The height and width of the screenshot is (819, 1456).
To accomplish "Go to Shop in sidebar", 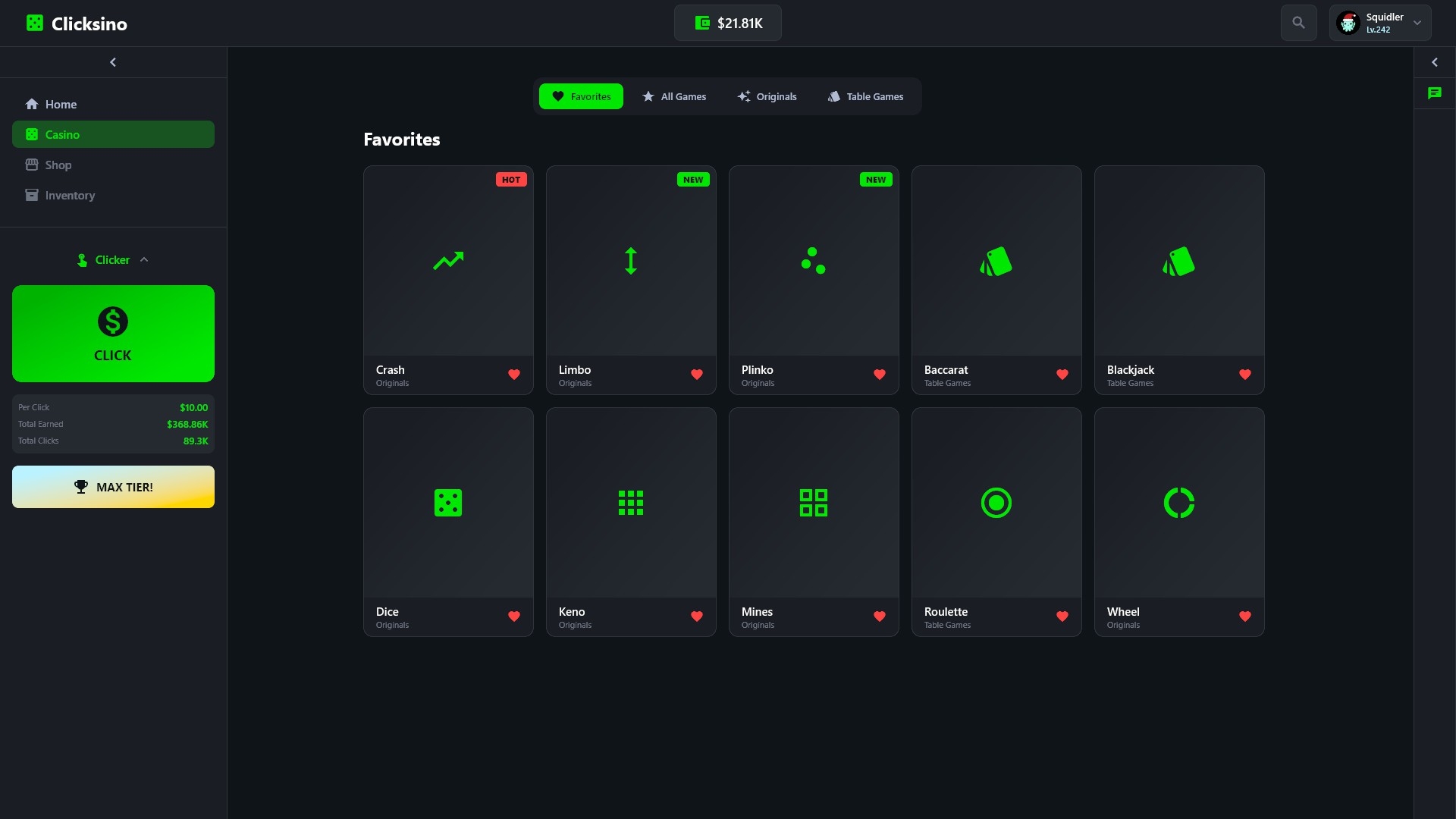I will pos(58,165).
